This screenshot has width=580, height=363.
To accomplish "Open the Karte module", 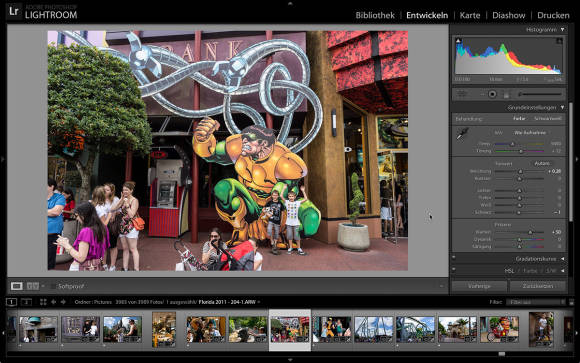I will (470, 16).
